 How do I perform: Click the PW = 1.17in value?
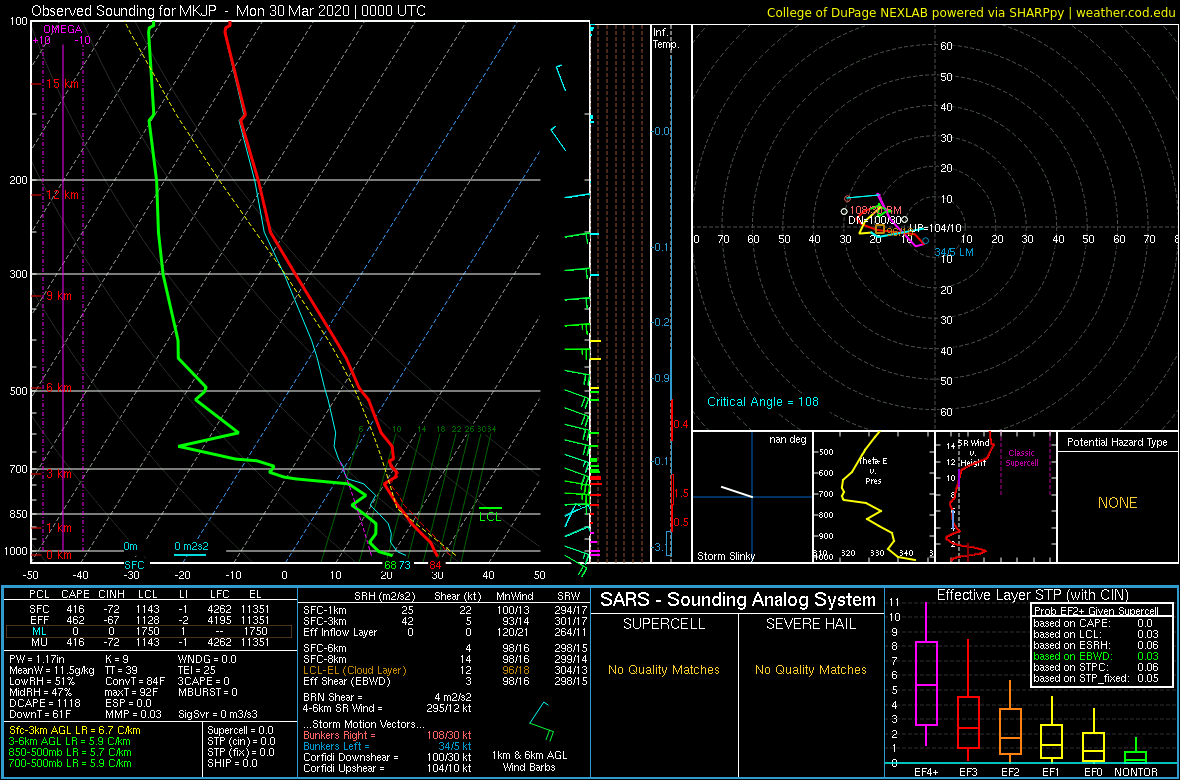tap(38, 659)
